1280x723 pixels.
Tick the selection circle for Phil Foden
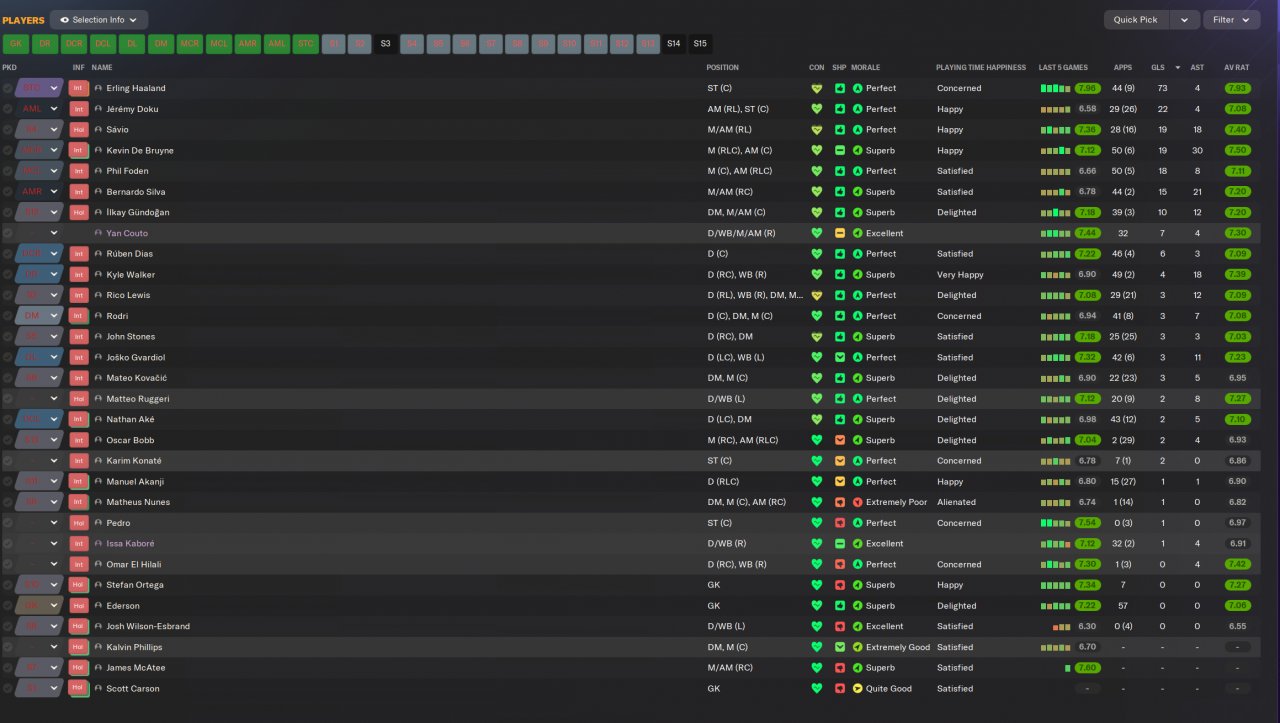[8, 171]
